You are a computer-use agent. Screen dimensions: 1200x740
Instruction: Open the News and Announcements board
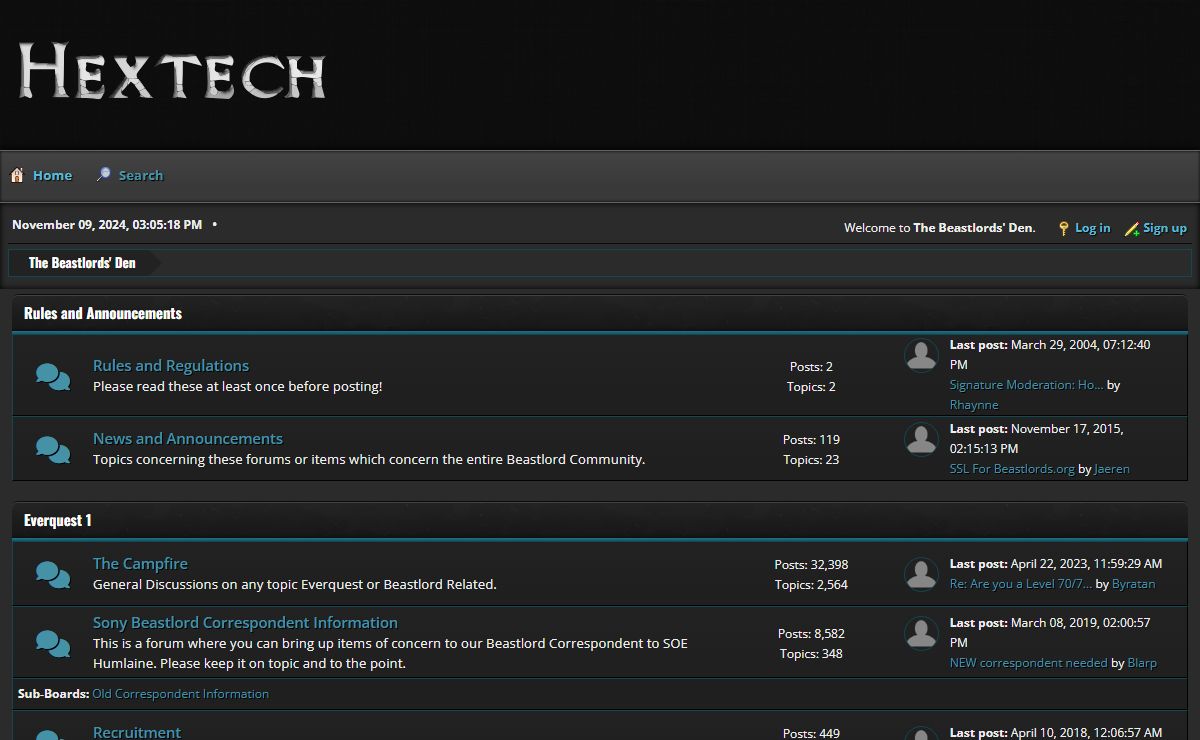click(188, 439)
